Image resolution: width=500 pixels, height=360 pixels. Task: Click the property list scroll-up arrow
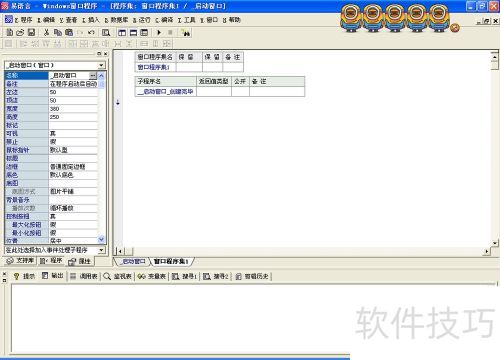tap(102, 76)
